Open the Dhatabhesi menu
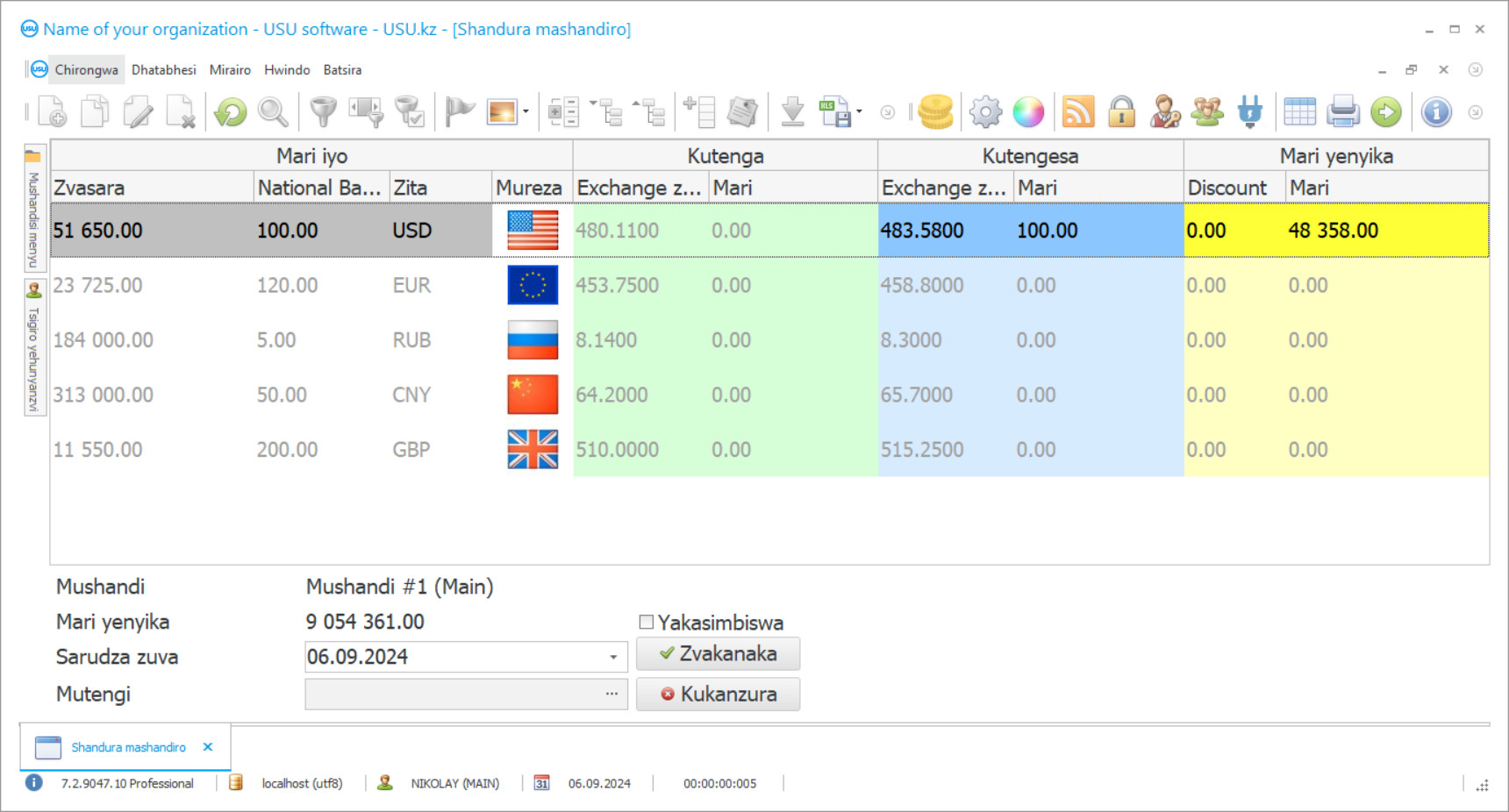Screen dimensions: 1509x812 pyautogui.click(x=164, y=69)
